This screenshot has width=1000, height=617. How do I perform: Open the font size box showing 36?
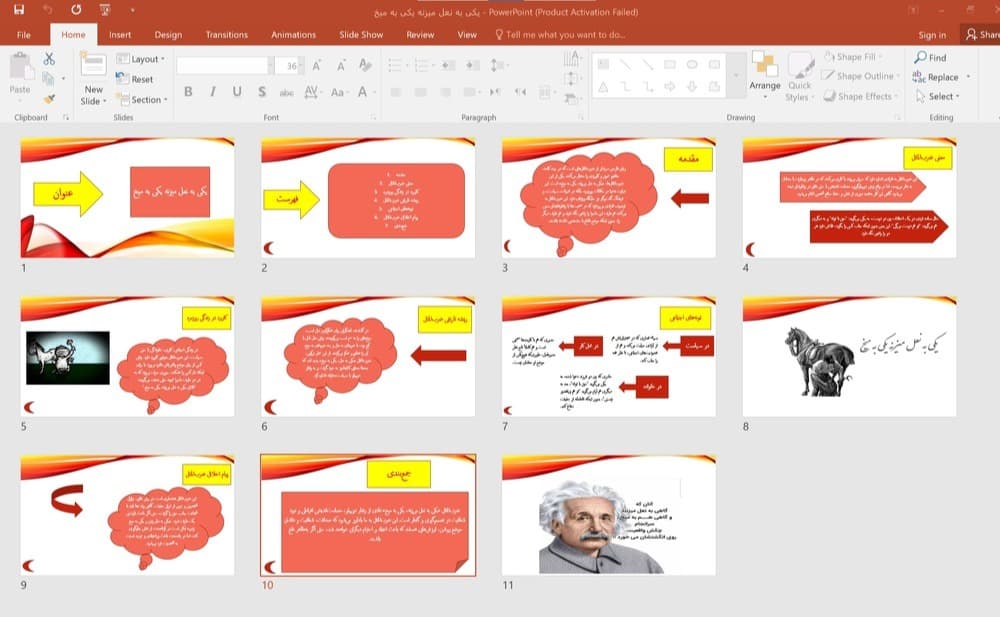(291, 66)
